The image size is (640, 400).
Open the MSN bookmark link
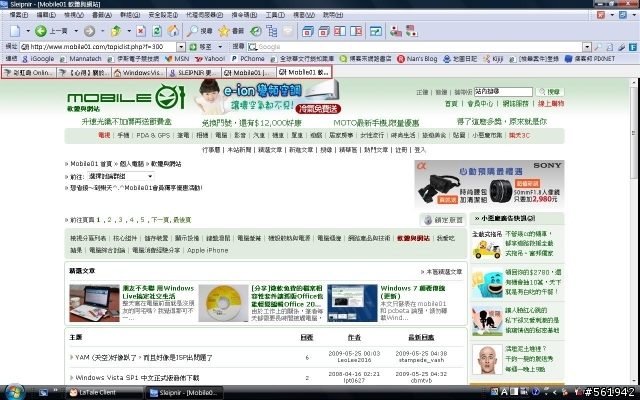[177, 59]
